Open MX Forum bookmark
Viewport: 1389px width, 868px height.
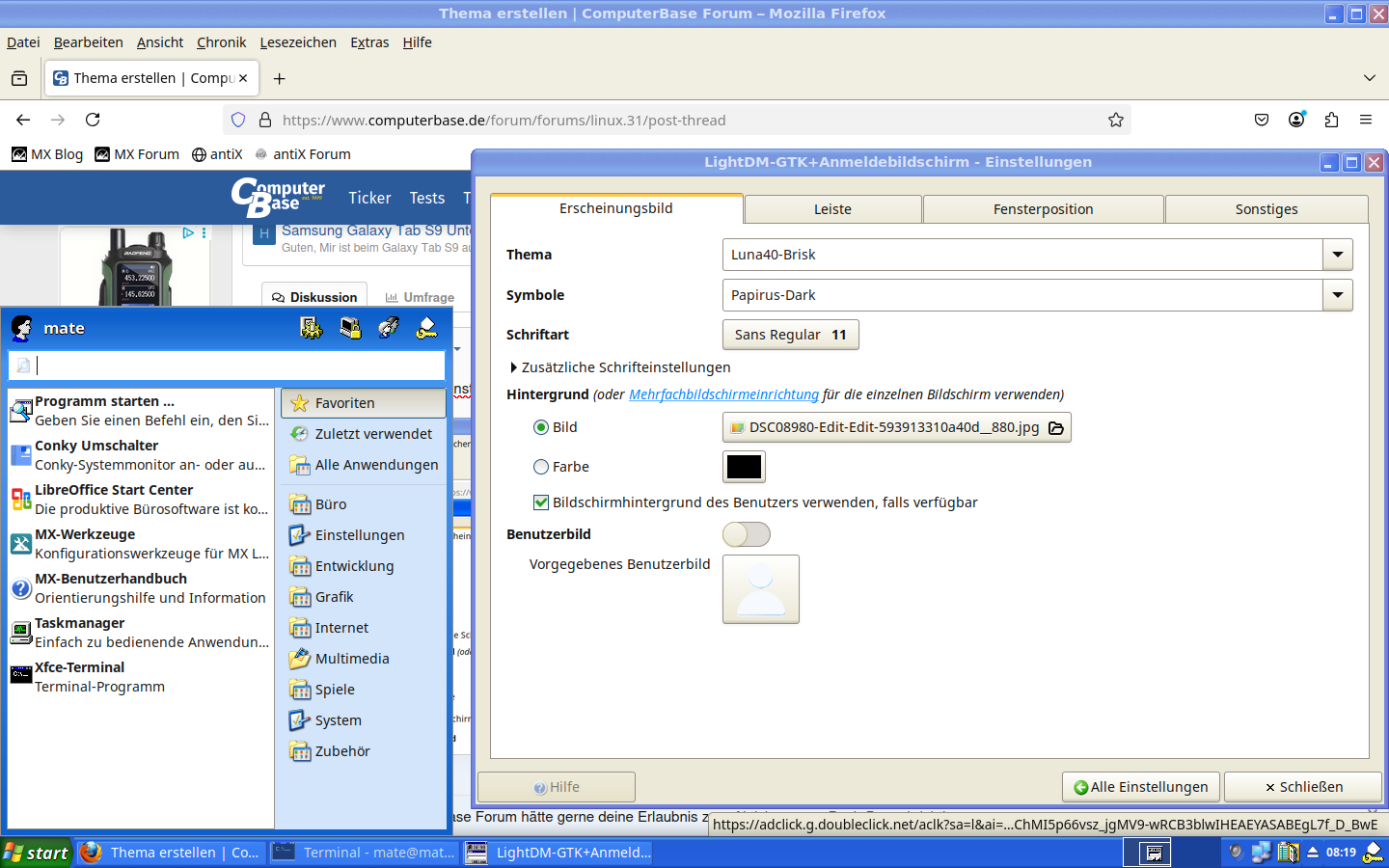coord(137,154)
